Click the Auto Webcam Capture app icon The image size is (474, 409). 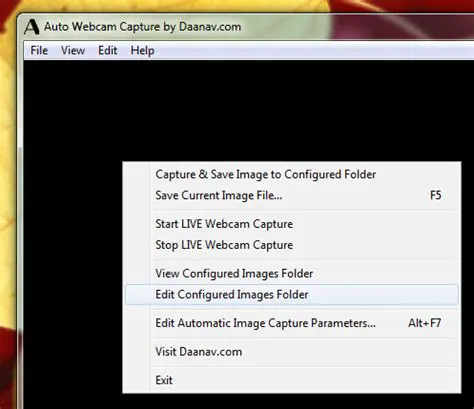pos(32,27)
